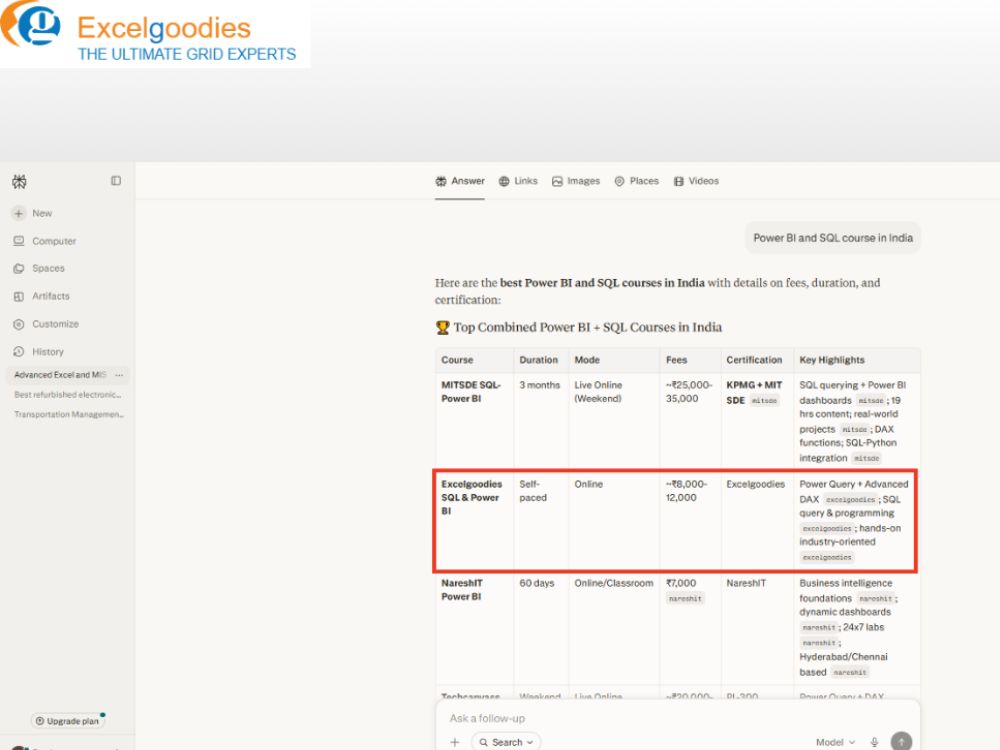The width and height of the screenshot is (1000, 750).
Task: Switch to the Links tab
Action: (x=518, y=181)
